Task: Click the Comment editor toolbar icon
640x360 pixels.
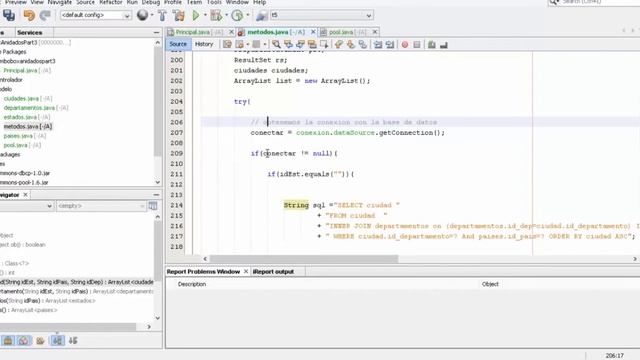Action: pyautogui.click(x=431, y=44)
